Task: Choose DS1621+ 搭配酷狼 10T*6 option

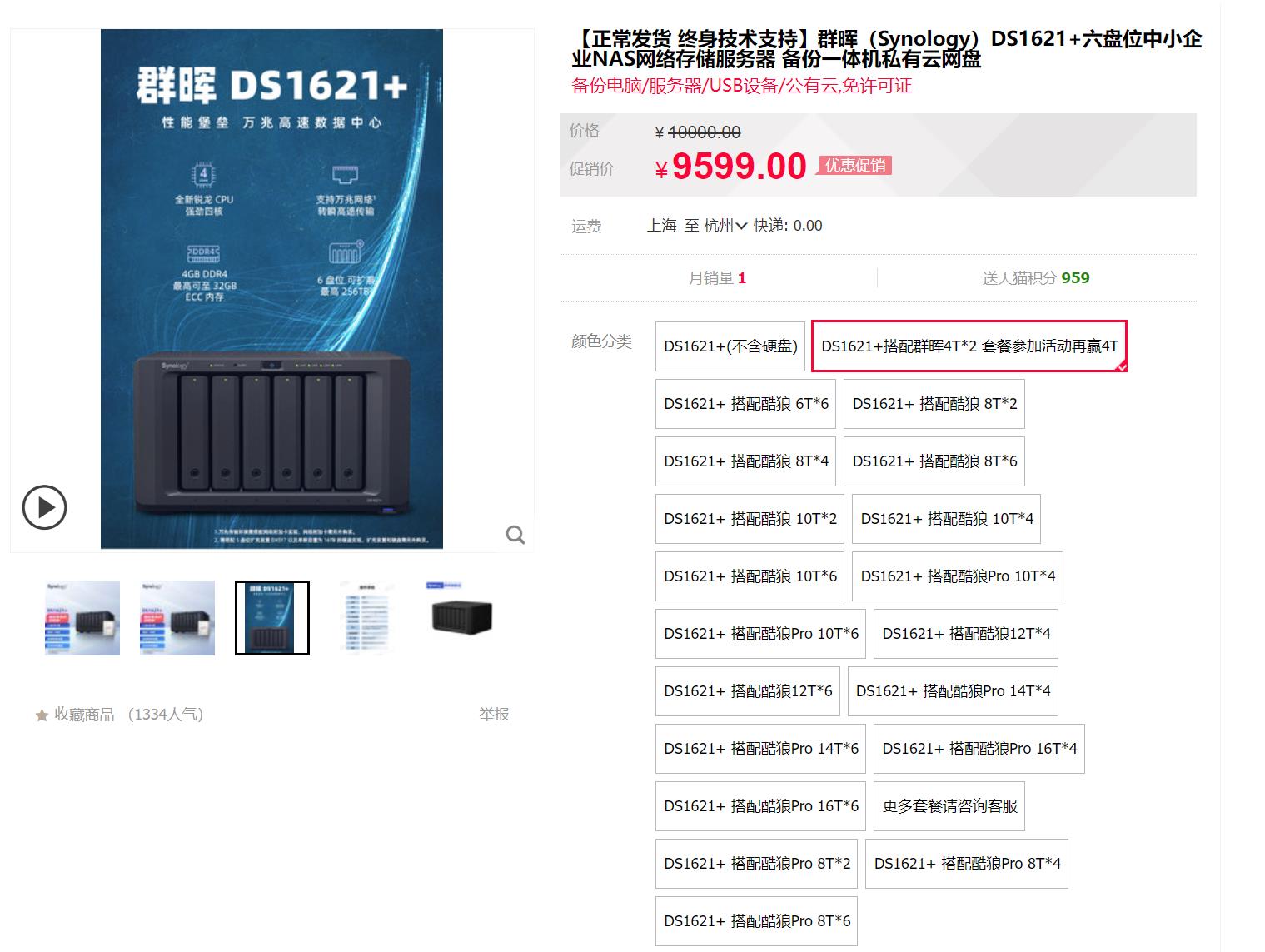Action: pos(750,576)
